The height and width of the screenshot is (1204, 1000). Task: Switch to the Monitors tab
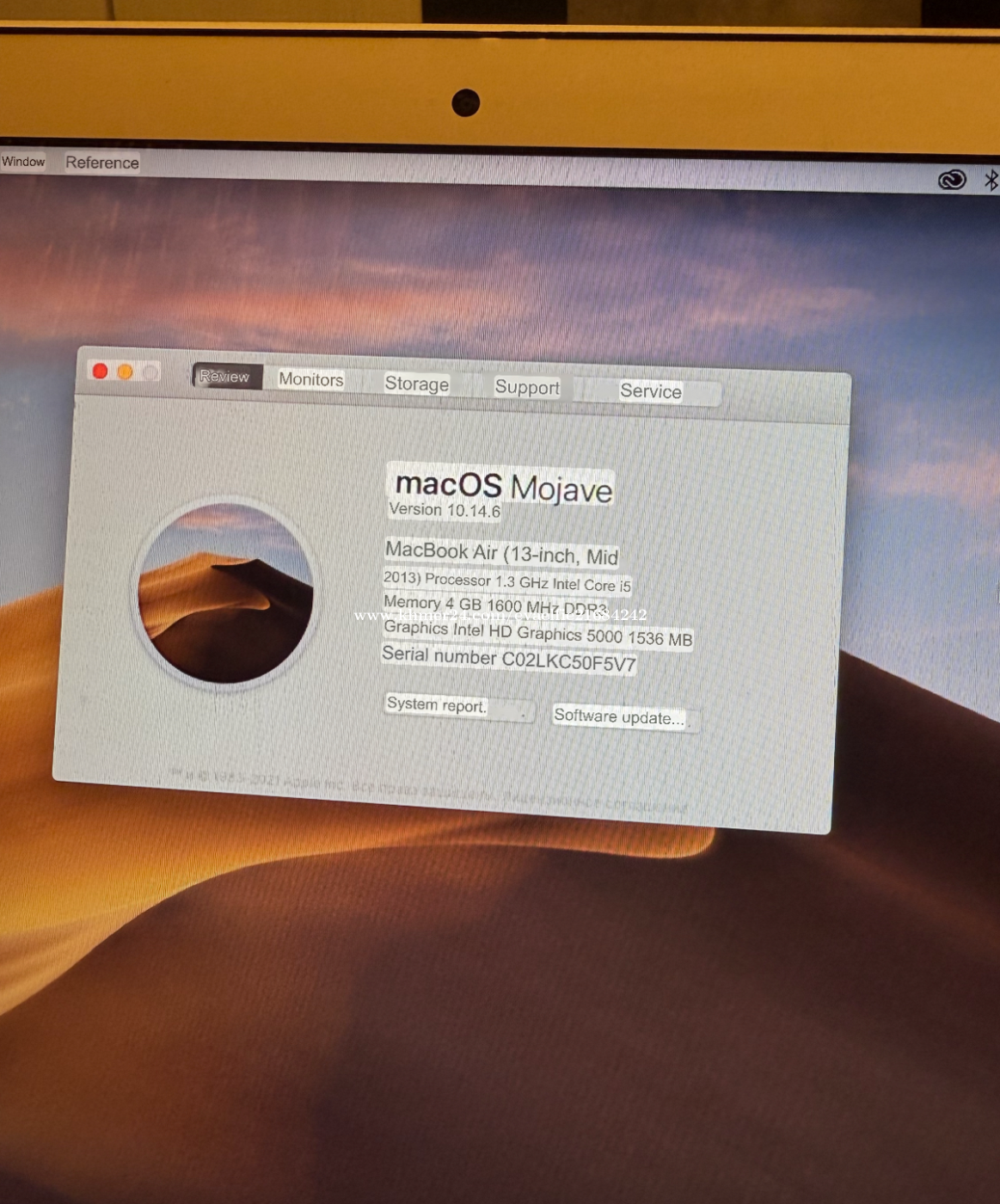[x=310, y=379]
